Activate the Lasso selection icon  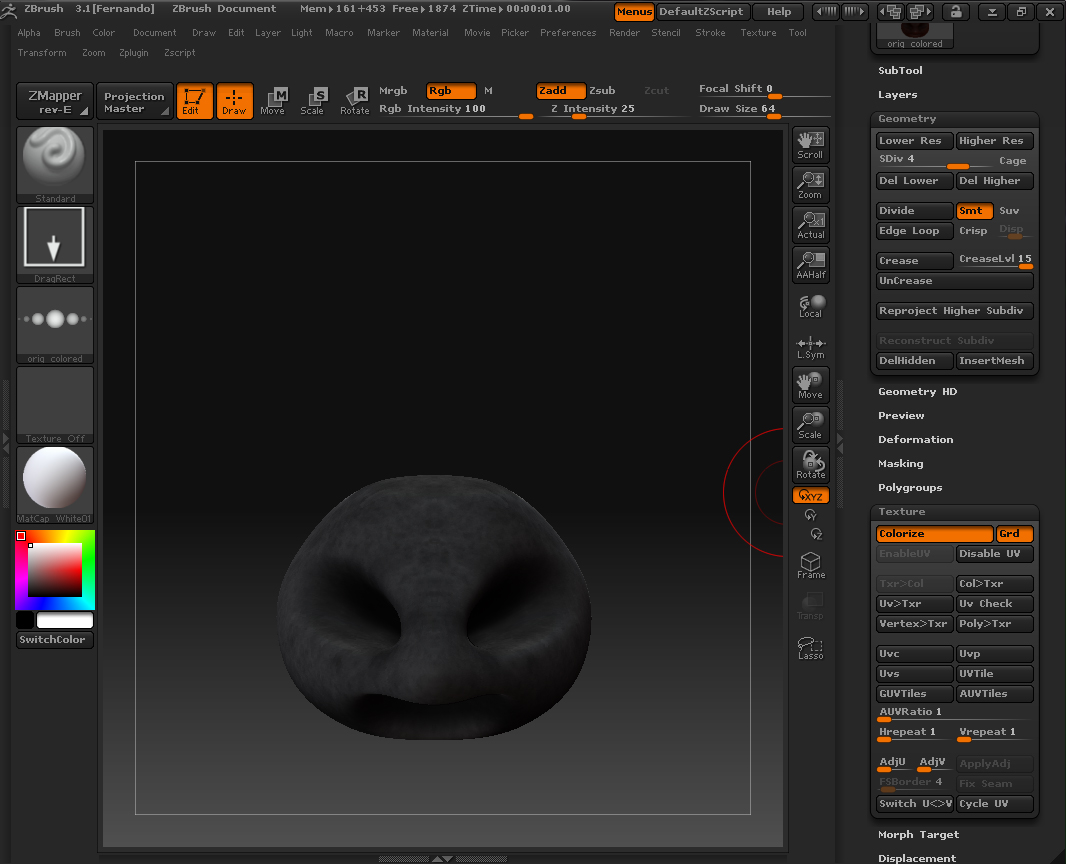[810, 647]
